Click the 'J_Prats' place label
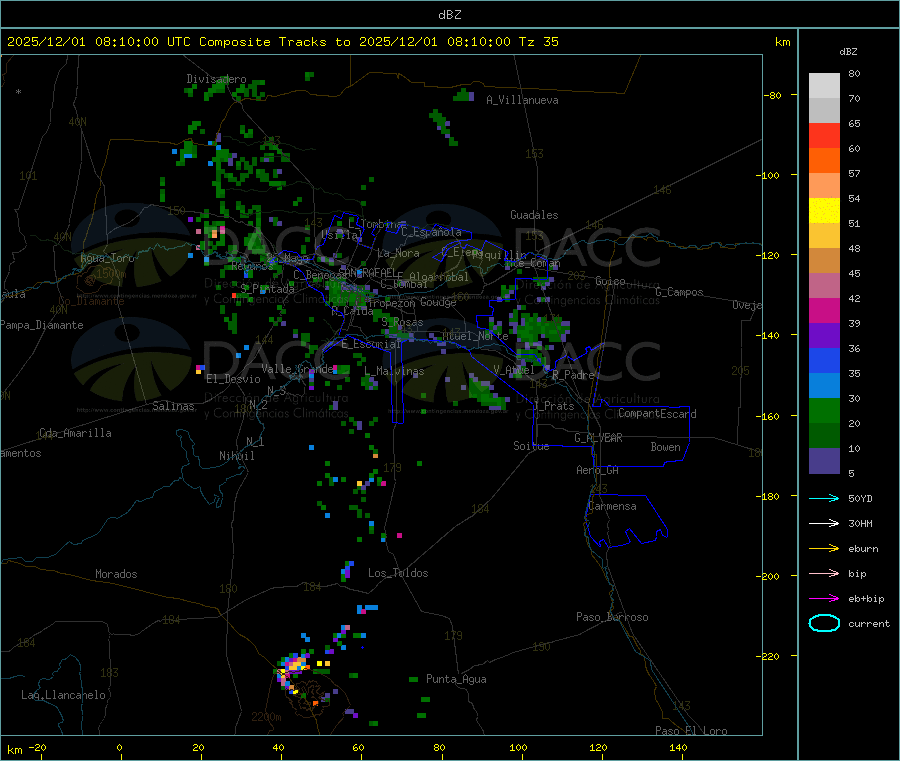 coord(553,406)
